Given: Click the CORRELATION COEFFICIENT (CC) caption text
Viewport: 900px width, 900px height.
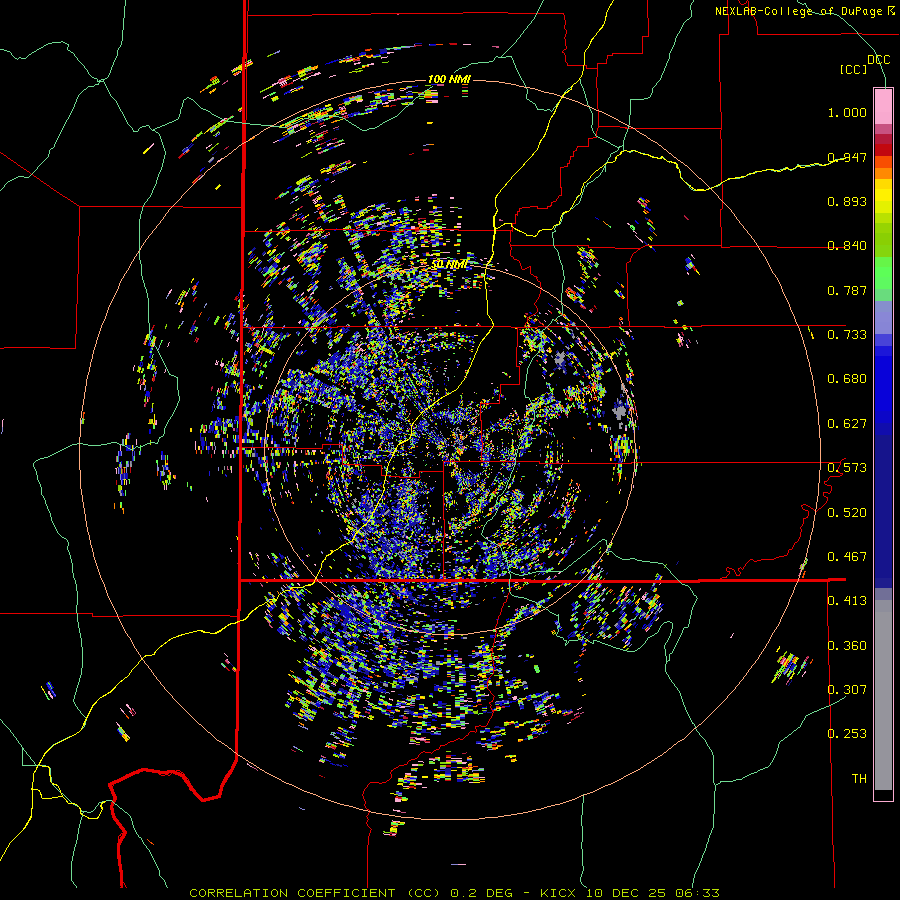Looking at the screenshot, I should [x=315, y=893].
